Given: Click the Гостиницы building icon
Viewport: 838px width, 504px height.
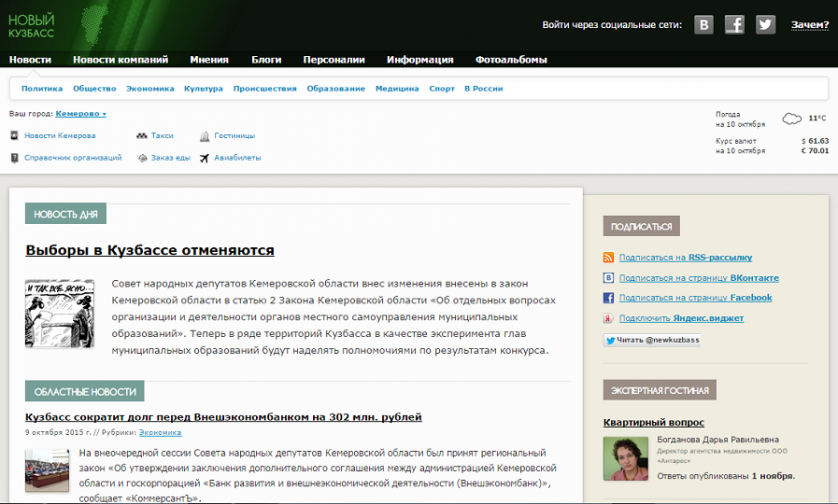Looking at the screenshot, I should point(204,136).
